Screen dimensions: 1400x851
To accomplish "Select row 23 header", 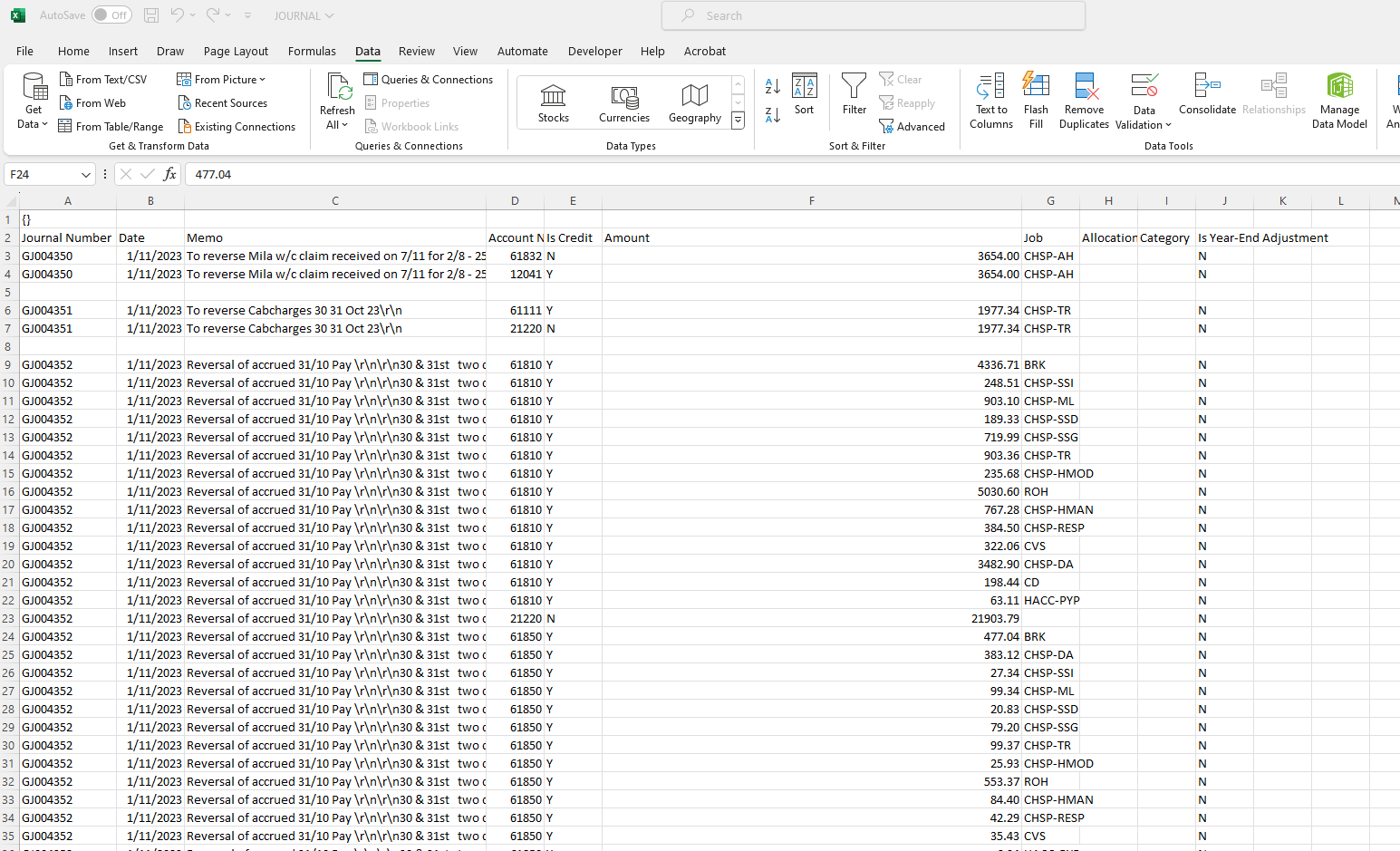I will 9,619.
